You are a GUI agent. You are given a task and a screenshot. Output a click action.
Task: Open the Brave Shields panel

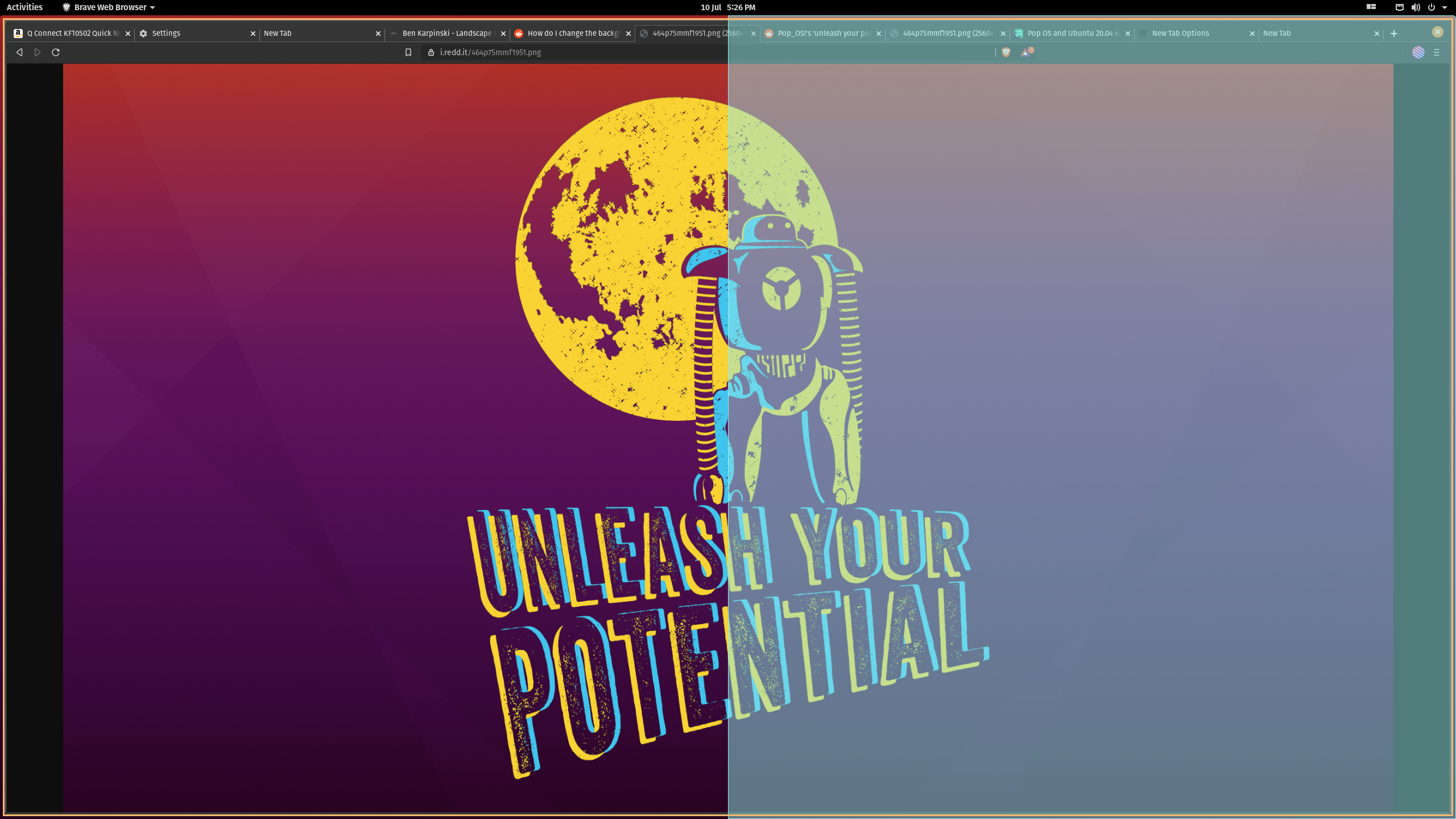click(x=1005, y=52)
